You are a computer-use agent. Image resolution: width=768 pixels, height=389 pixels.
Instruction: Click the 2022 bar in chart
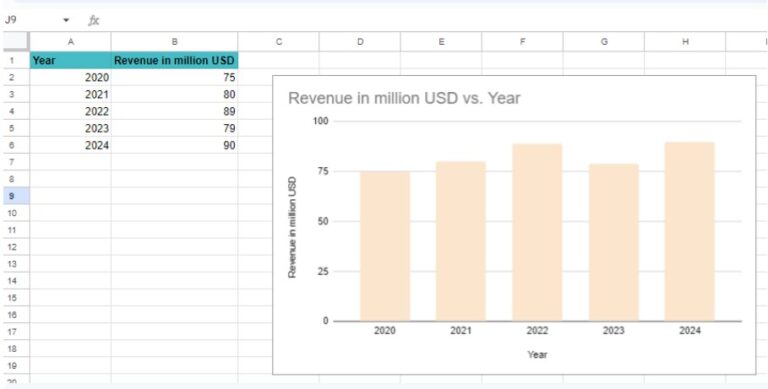coord(537,232)
